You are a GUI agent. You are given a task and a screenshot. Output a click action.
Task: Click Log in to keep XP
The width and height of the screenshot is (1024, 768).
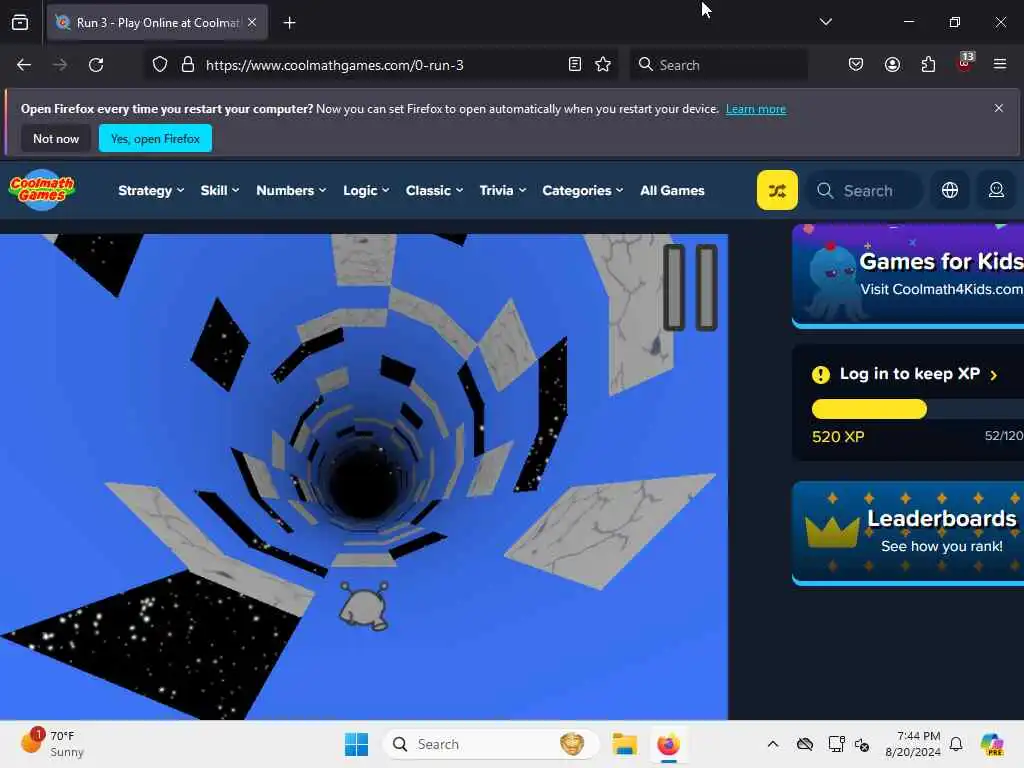click(909, 374)
